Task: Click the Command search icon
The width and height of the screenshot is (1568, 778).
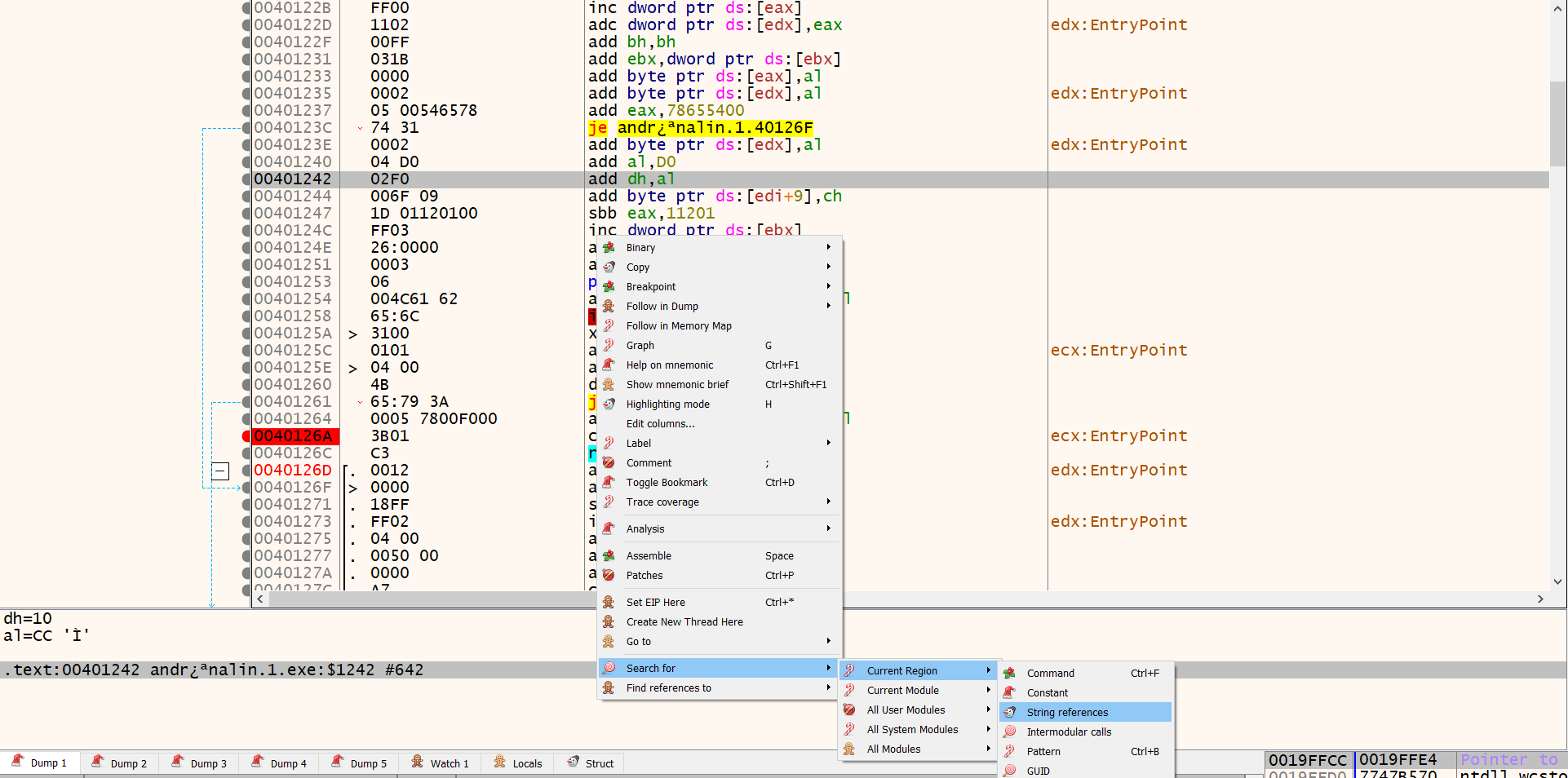Action: point(1009,673)
